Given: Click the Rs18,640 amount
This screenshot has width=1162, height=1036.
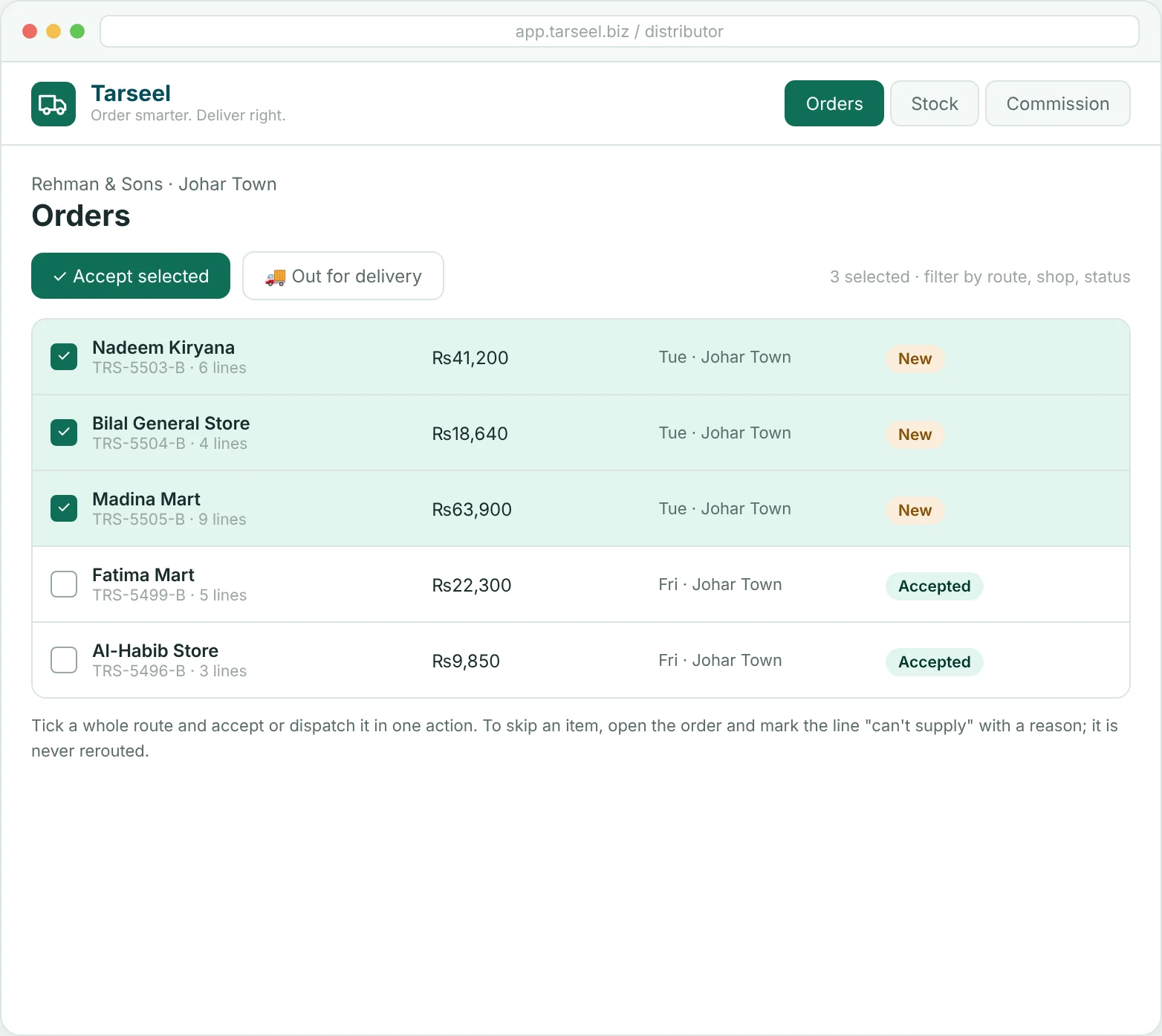Looking at the screenshot, I should pos(470,434).
